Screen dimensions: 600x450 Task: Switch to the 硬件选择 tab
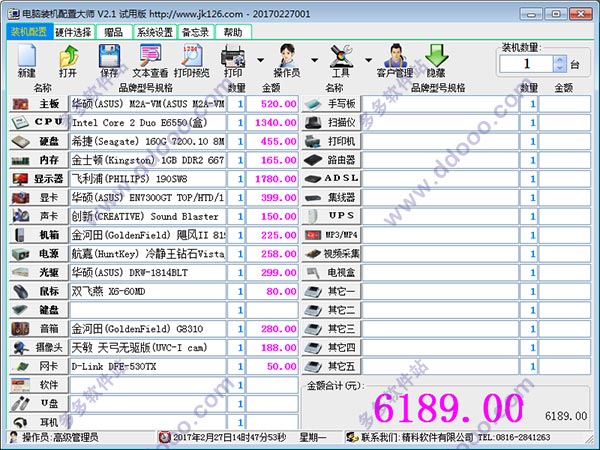(73, 32)
